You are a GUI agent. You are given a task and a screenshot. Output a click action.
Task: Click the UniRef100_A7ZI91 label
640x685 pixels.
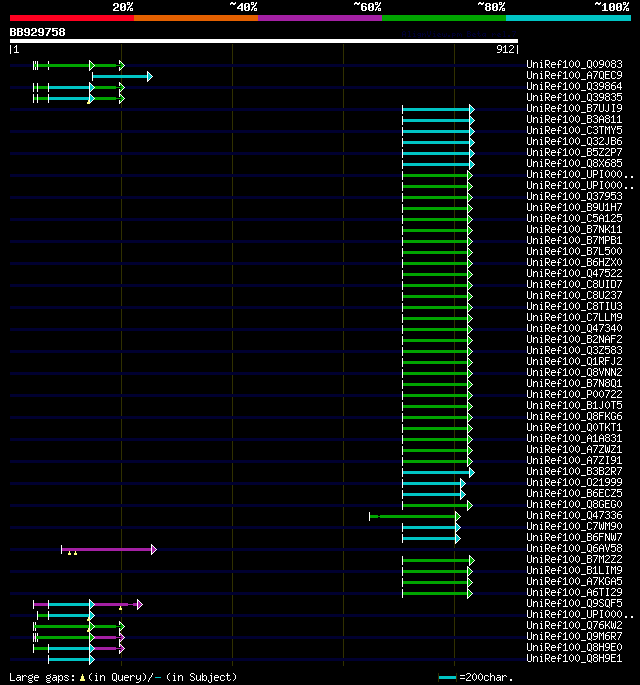point(574,460)
